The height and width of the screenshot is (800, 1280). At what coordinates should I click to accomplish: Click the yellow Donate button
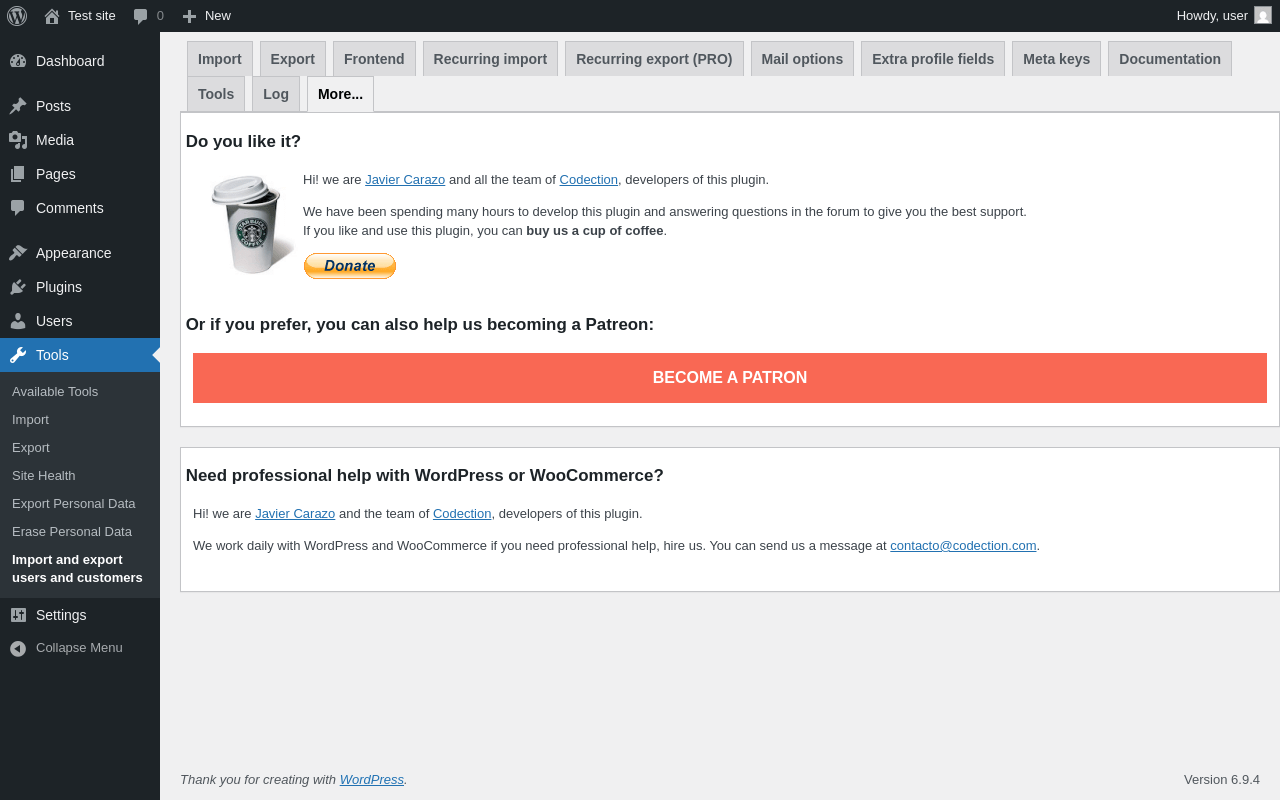click(x=350, y=266)
